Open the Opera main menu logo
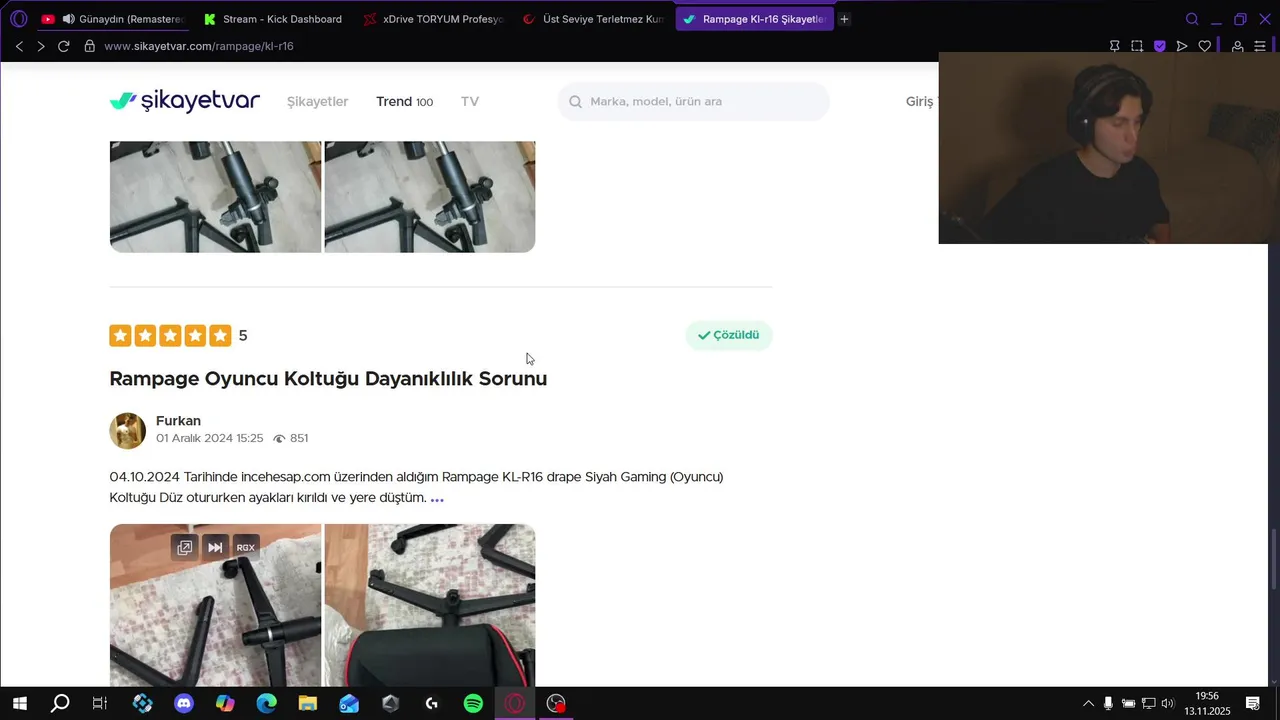The image size is (1280, 720). pos(18,19)
